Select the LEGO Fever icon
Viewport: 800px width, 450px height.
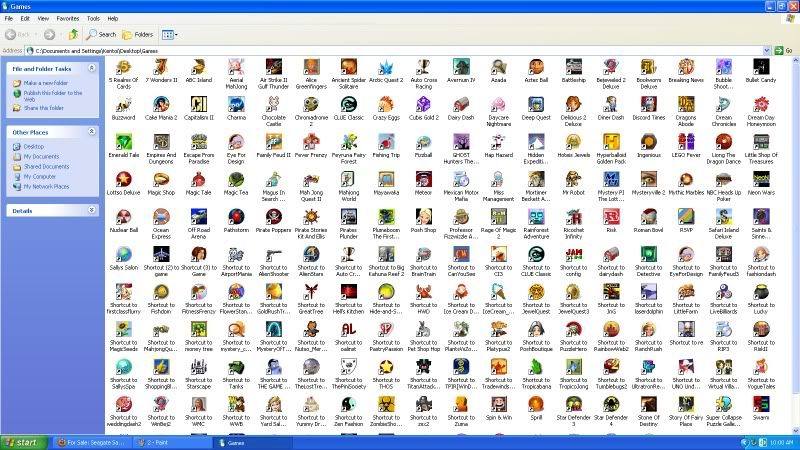[686, 142]
